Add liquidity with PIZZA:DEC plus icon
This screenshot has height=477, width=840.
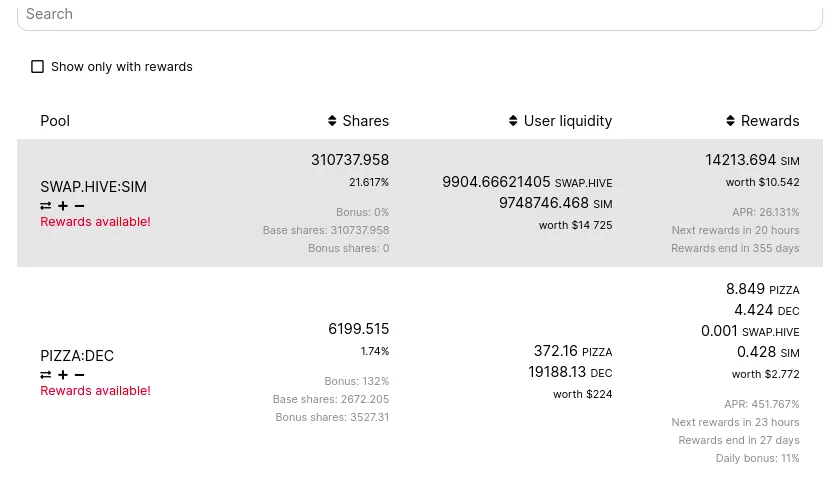(x=63, y=375)
